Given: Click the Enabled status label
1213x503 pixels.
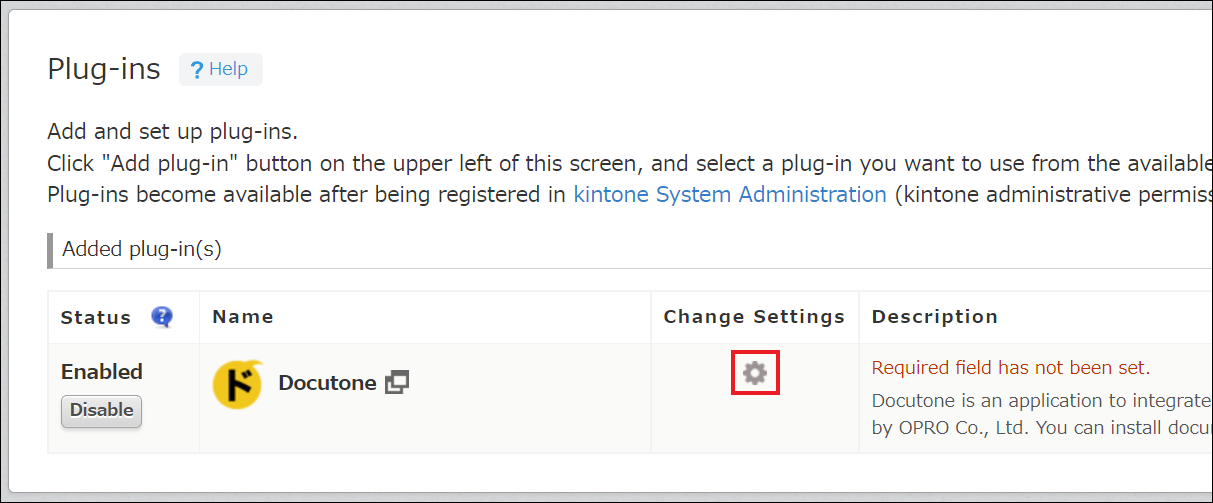Looking at the screenshot, I should pos(102,372).
